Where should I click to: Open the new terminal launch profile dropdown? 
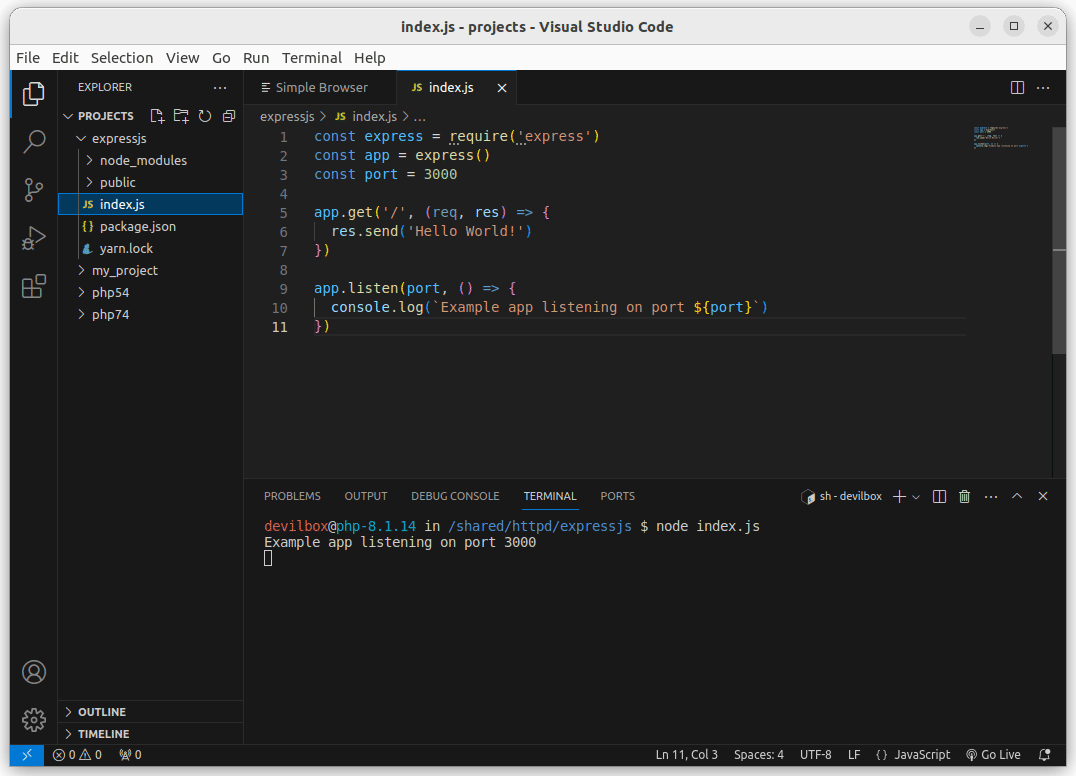click(x=916, y=497)
